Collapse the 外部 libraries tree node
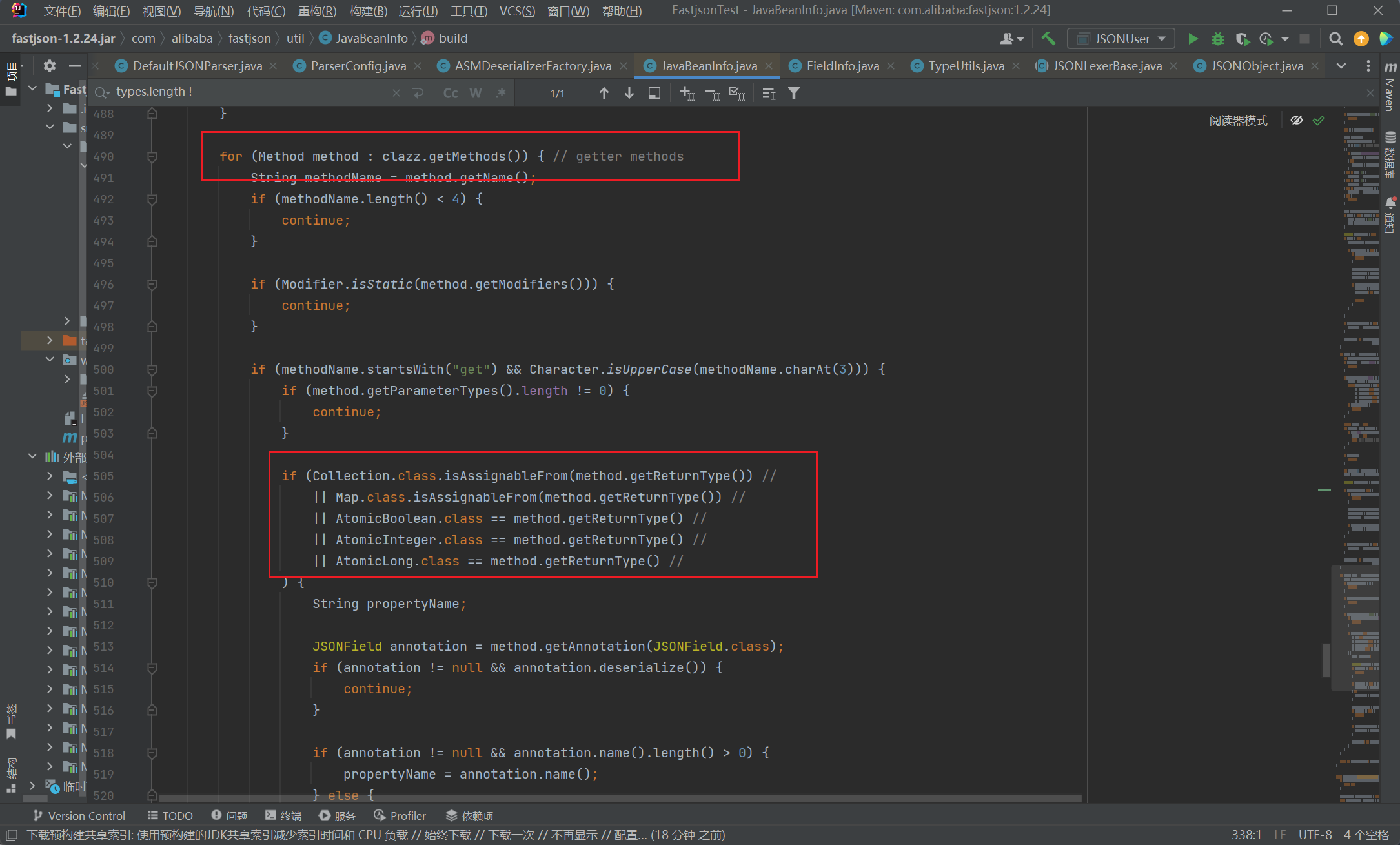The image size is (1400, 845). [x=32, y=456]
